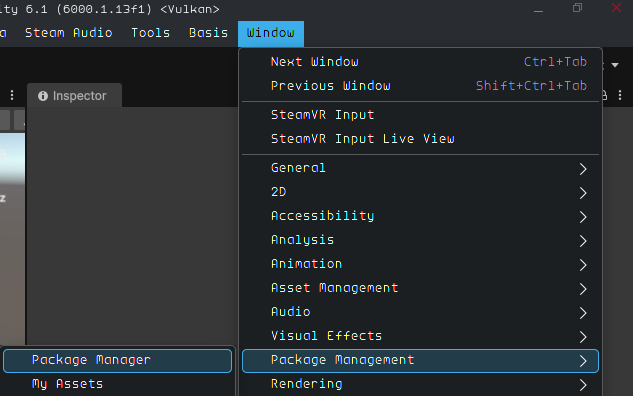
Task: Open three-dot options left of Inspector tab
Action: (12, 95)
